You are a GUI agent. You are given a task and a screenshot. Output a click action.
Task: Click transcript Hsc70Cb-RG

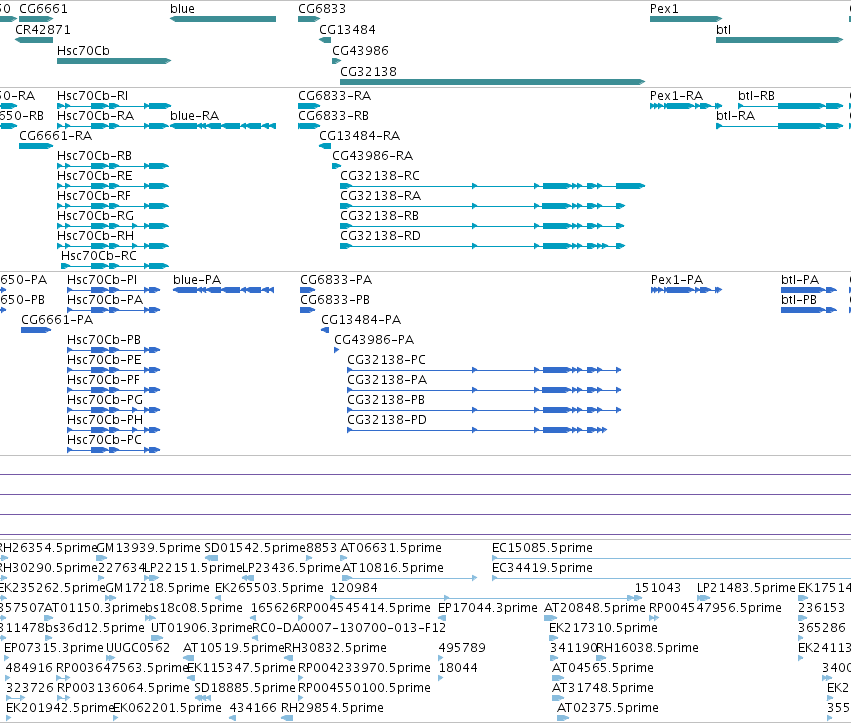[113, 226]
